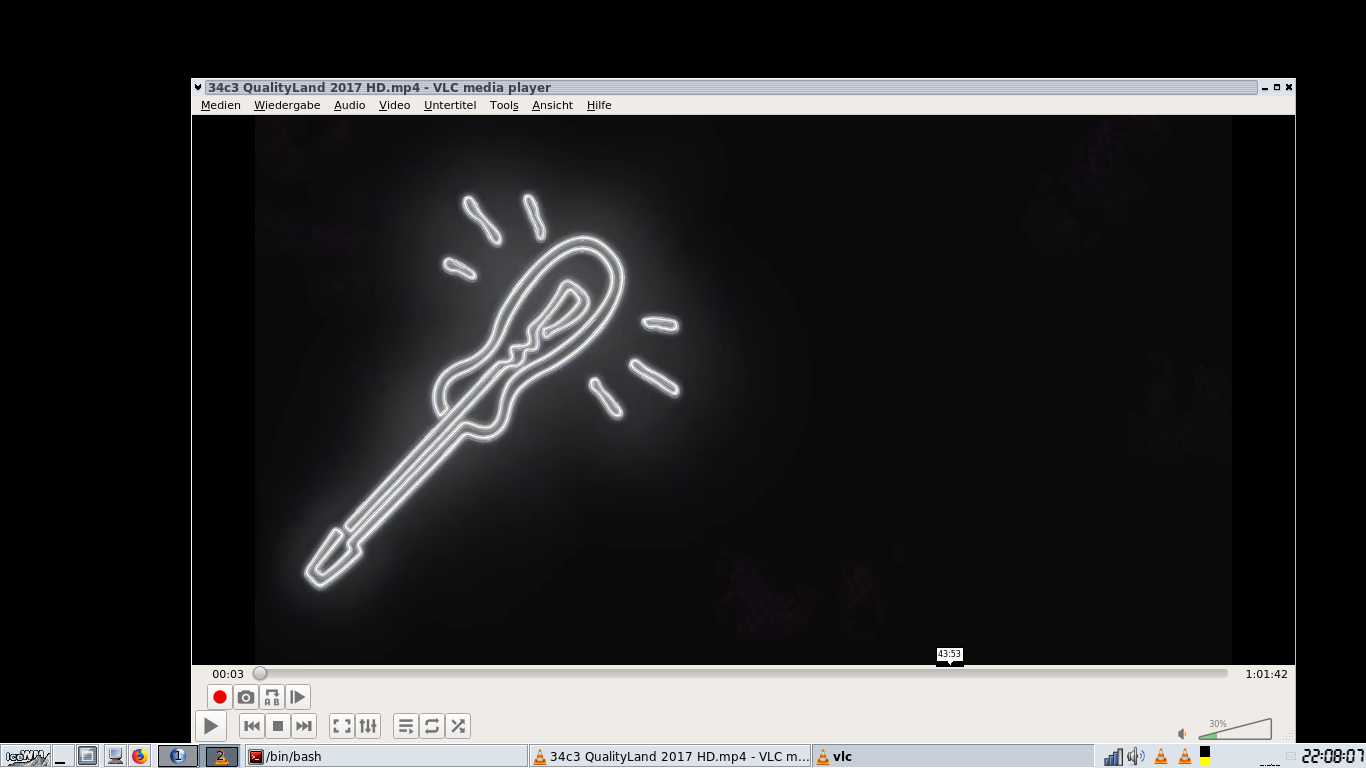Toggle random shuffle playback
Viewport: 1366px width, 768px height.
[x=458, y=726]
